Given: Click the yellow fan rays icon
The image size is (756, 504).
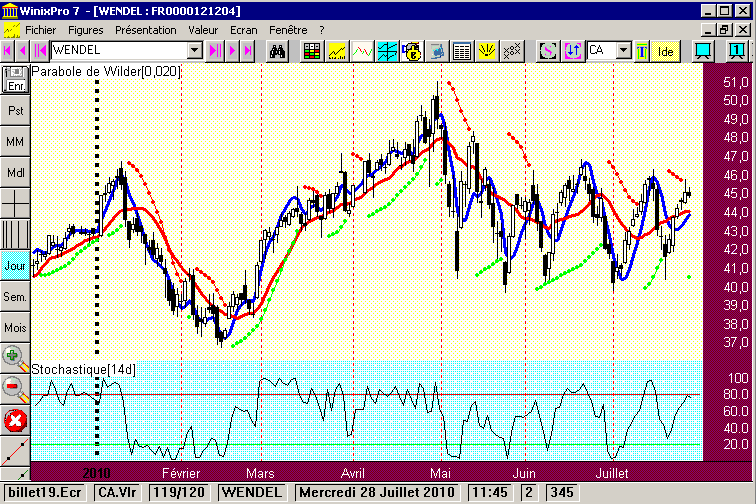Looking at the screenshot, I should tap(487, 51).
